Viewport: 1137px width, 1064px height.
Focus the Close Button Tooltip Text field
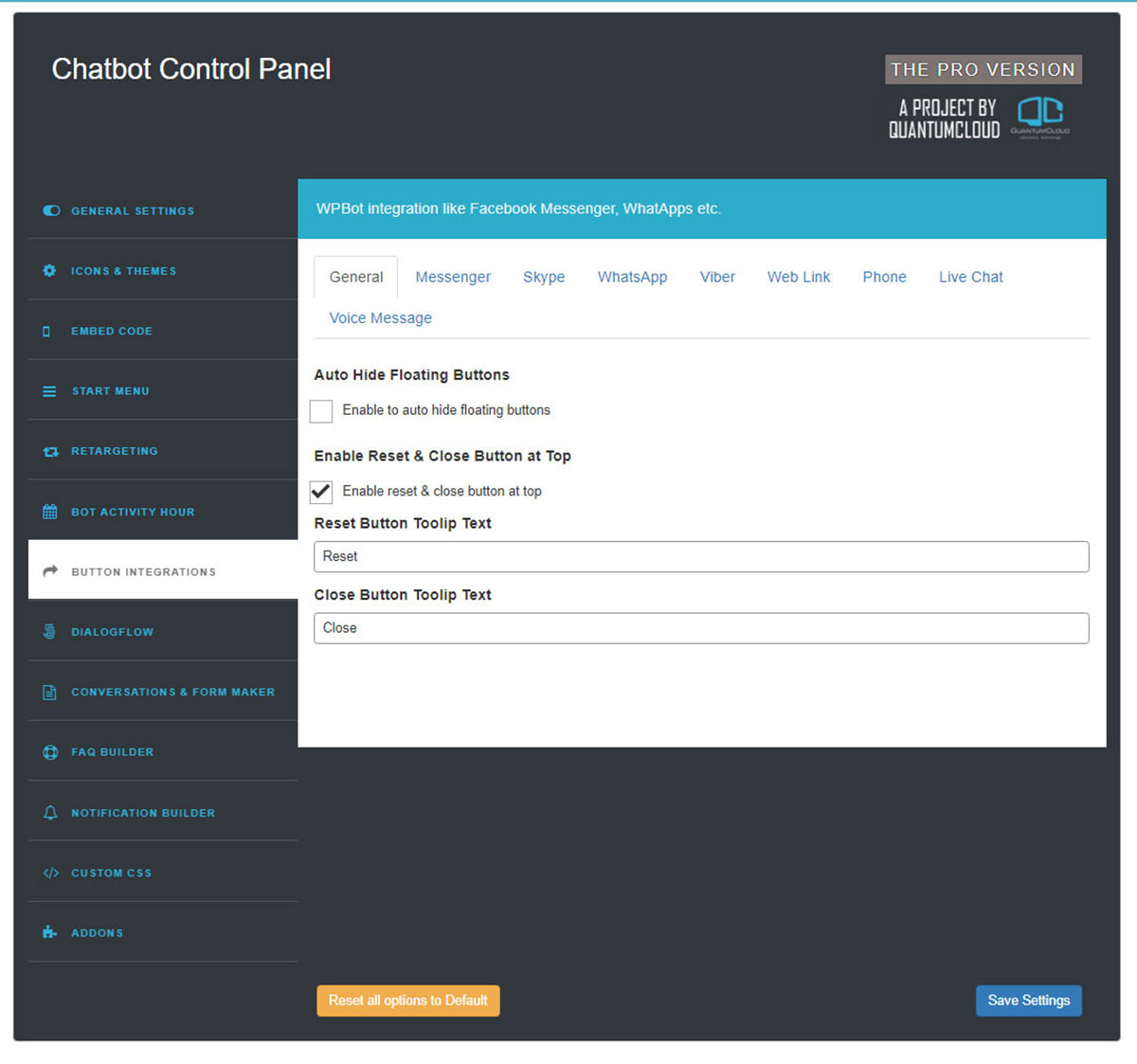click(701, 628)
